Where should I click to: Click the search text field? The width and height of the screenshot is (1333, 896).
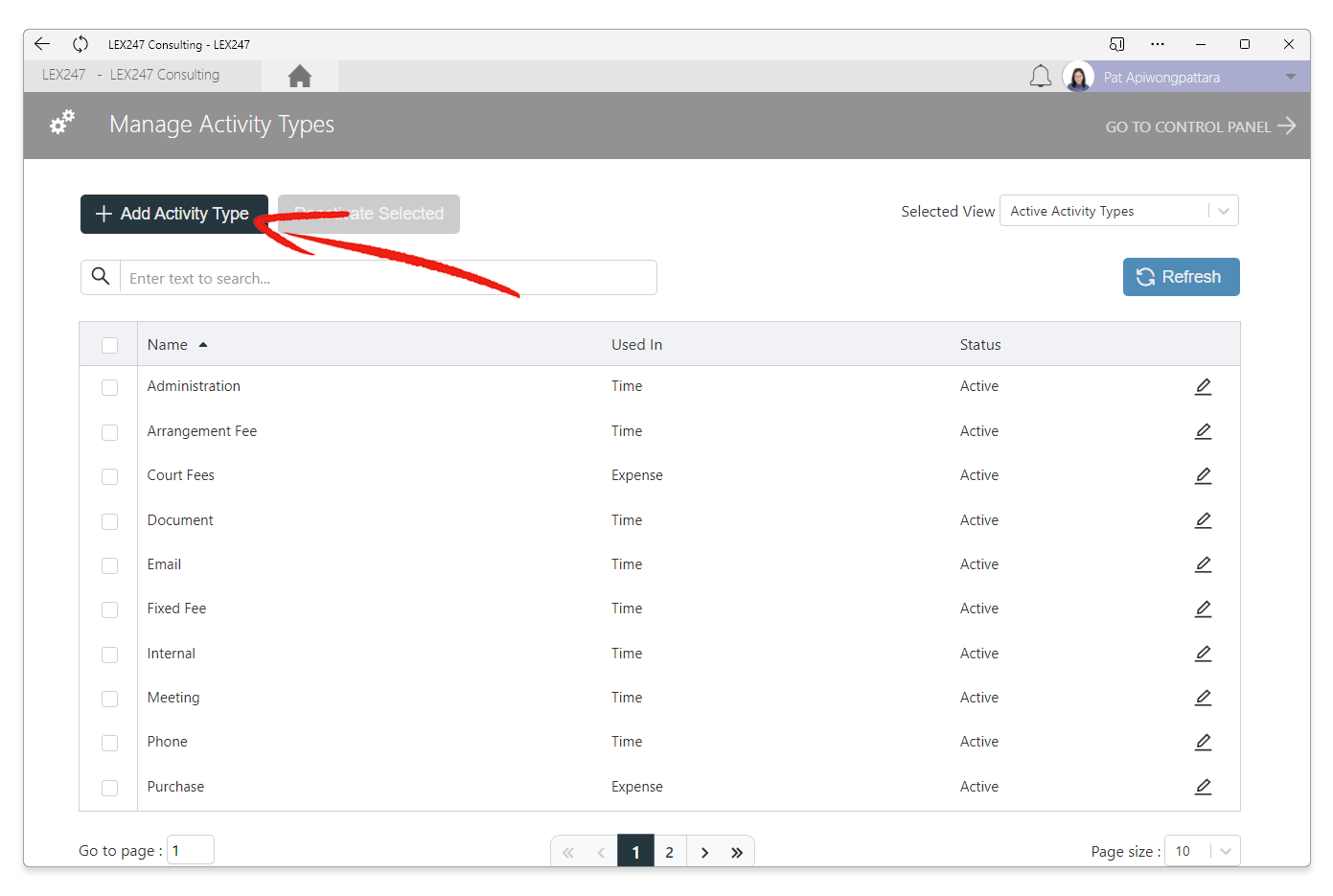pyautogui.click(x=388, y=278)
